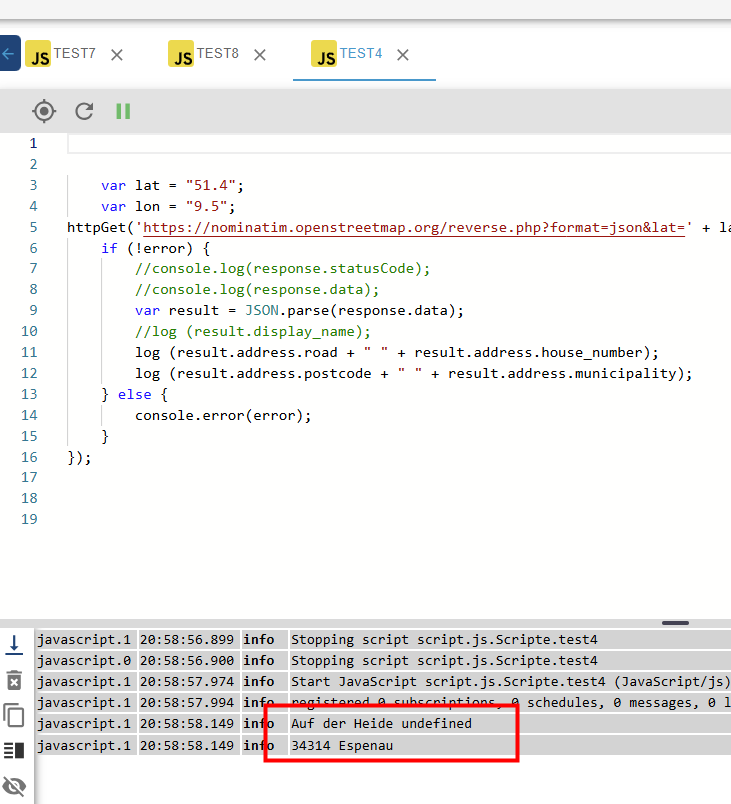Click the blue back arrow button

(9, 53)
